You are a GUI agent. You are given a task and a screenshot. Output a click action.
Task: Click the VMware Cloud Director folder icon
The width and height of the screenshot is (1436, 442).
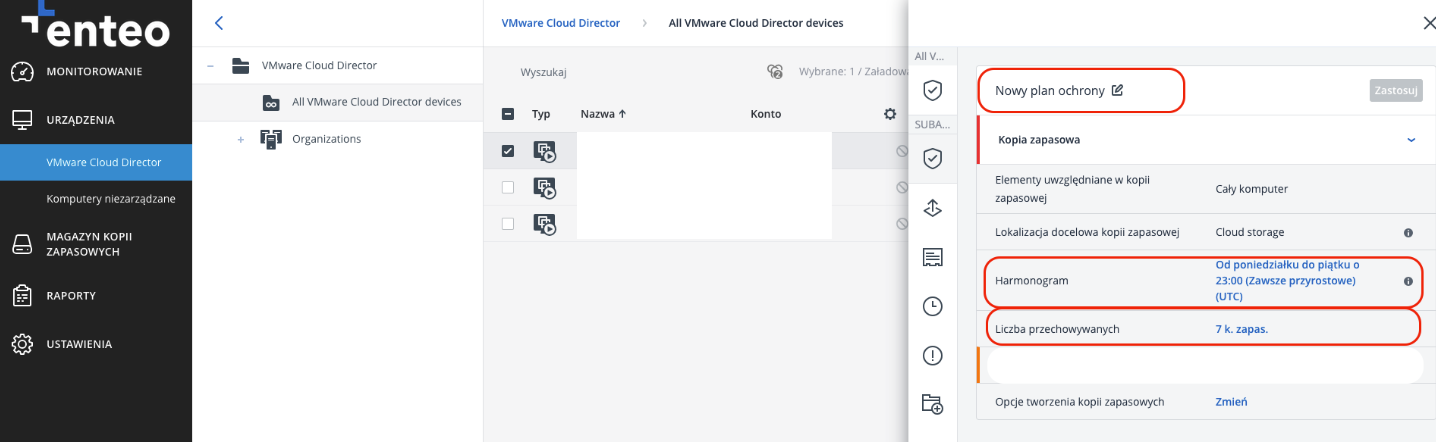click(x=241, y=66)
